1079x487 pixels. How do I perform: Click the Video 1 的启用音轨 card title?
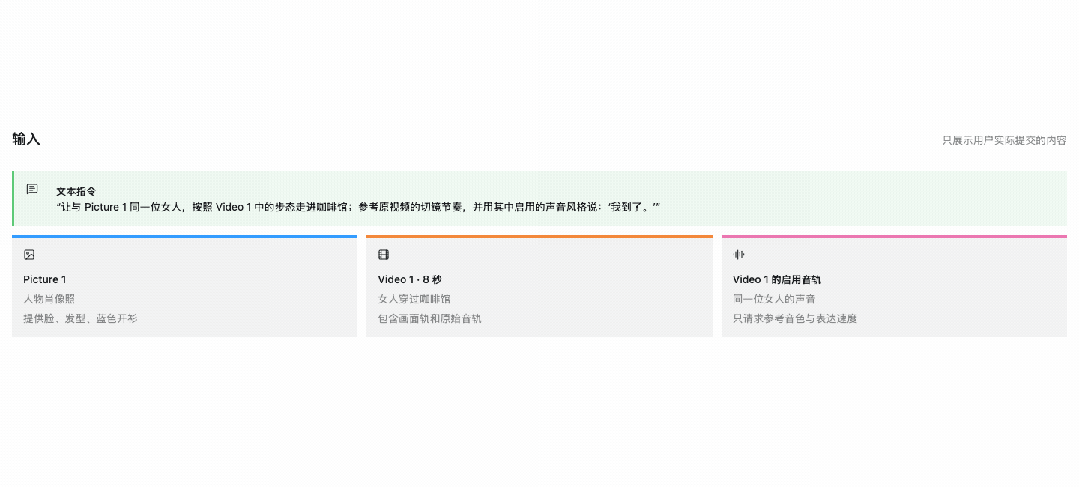pos(777,279)
